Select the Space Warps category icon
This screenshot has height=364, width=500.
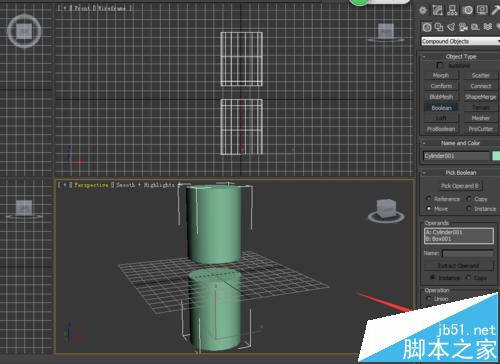pyautogui.click(x=488, y=27)
